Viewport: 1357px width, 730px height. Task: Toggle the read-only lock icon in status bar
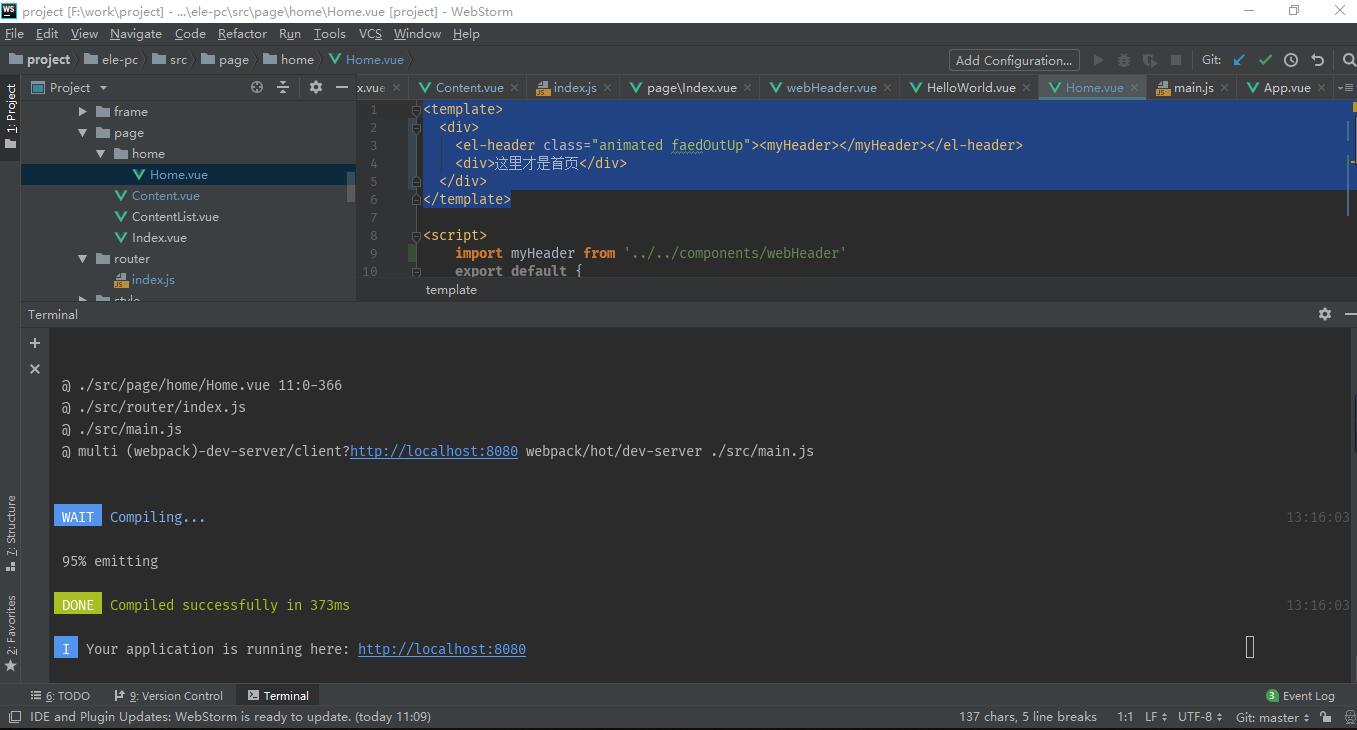pos(1325,717)
